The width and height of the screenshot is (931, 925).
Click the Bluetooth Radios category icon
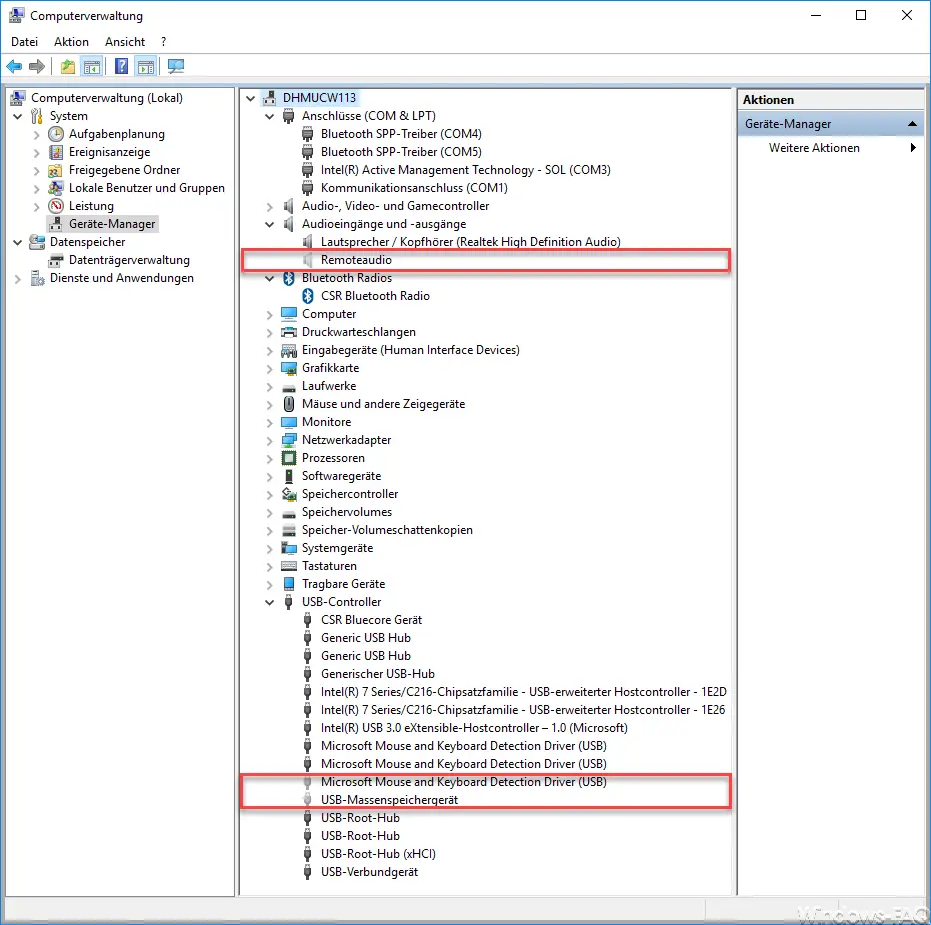(289, 278)
